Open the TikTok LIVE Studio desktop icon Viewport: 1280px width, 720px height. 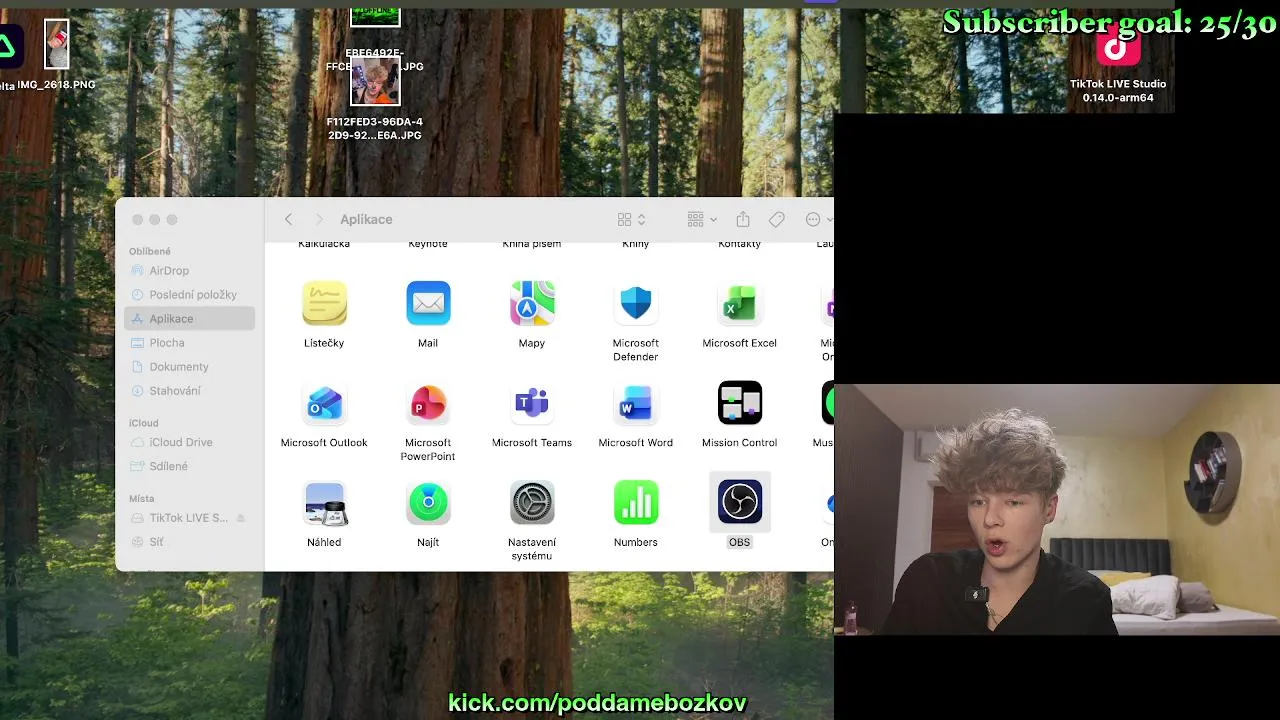tap(1118, 47)
